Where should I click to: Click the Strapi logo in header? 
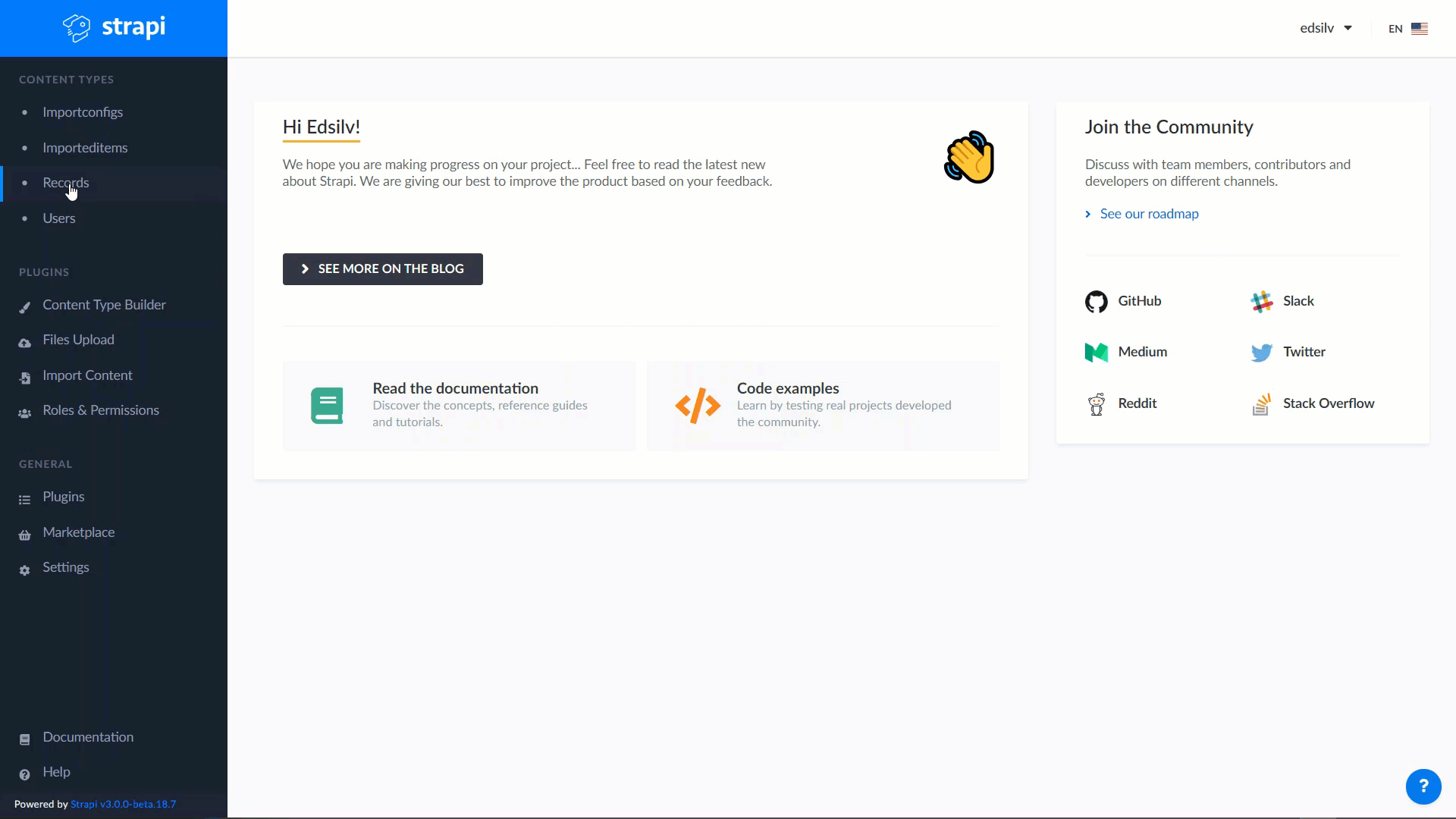[x=114, y=28]
